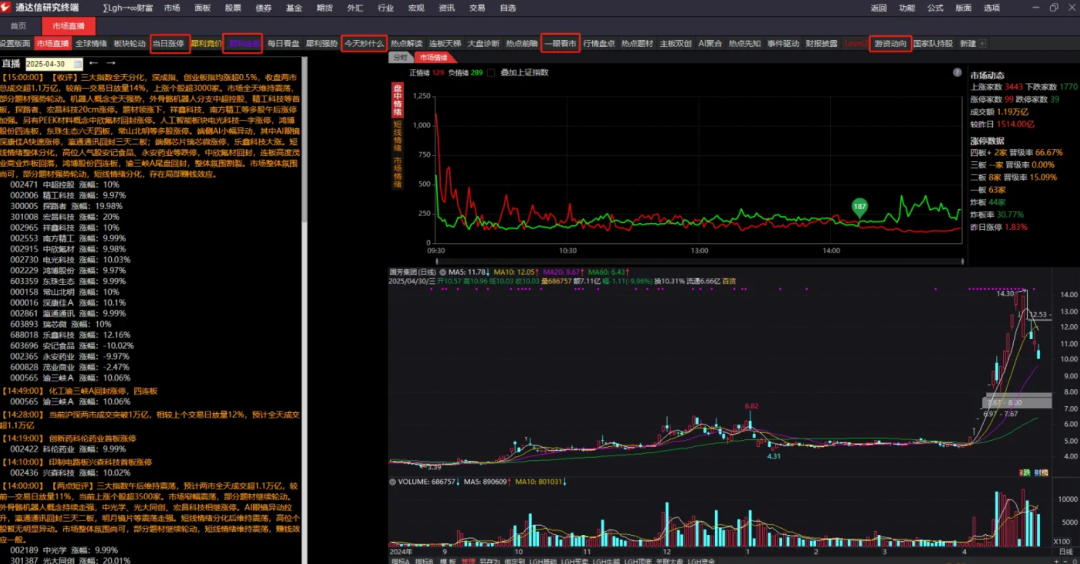Click the MA5 indicator settings dot
This screenshot has width=1080, height=564.
[x=443, y=273]
